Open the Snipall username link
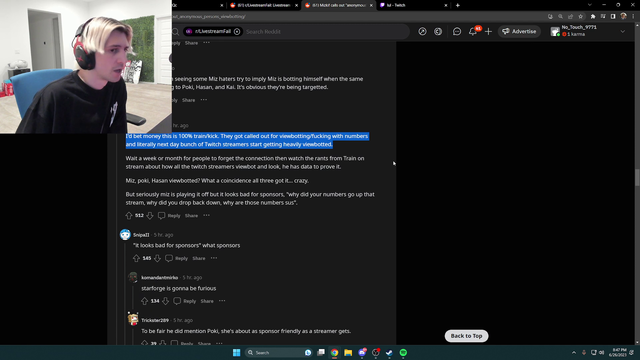 141,235
